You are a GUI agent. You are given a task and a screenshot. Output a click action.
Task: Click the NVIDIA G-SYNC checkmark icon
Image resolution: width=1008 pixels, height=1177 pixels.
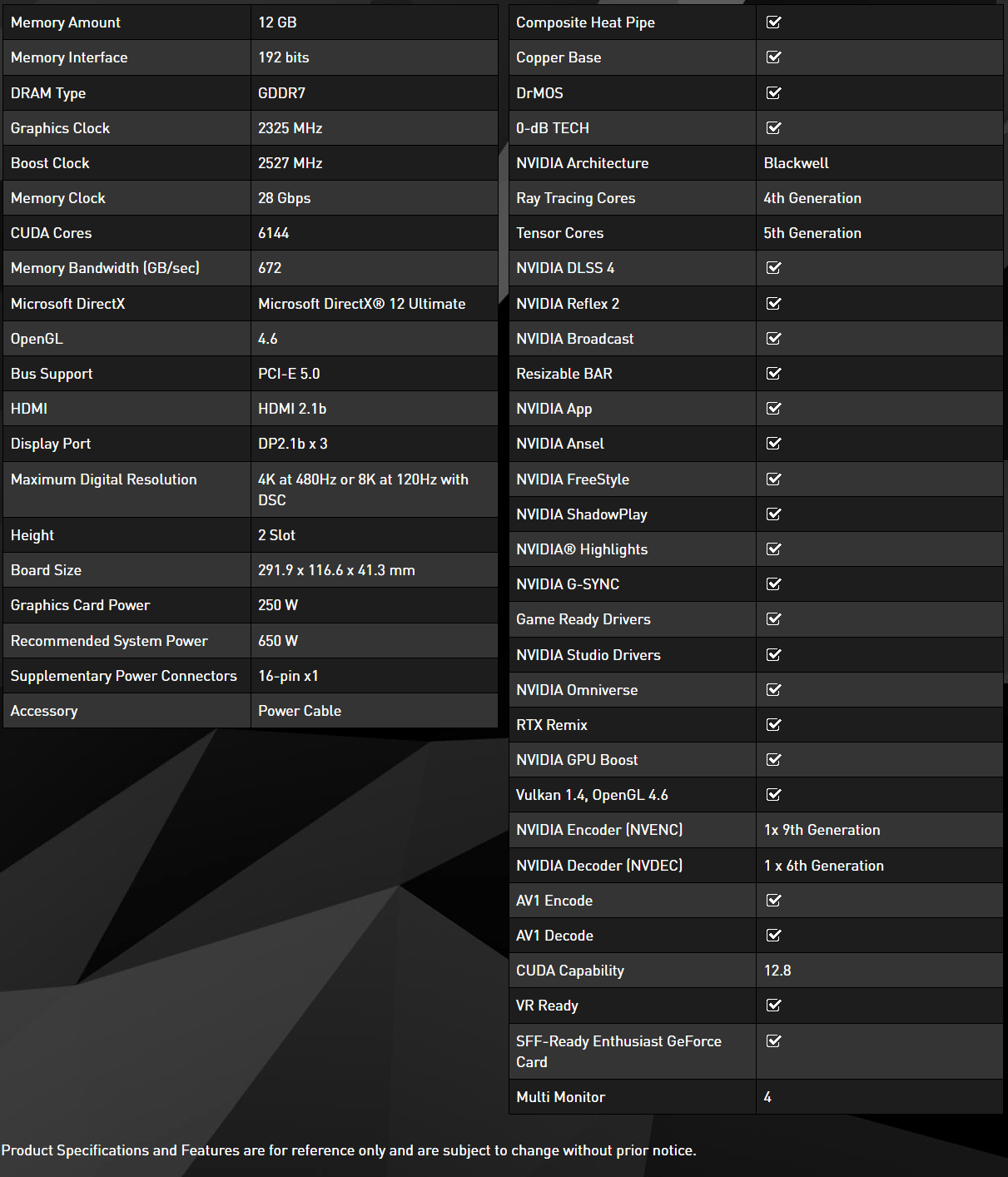[773, 584]
